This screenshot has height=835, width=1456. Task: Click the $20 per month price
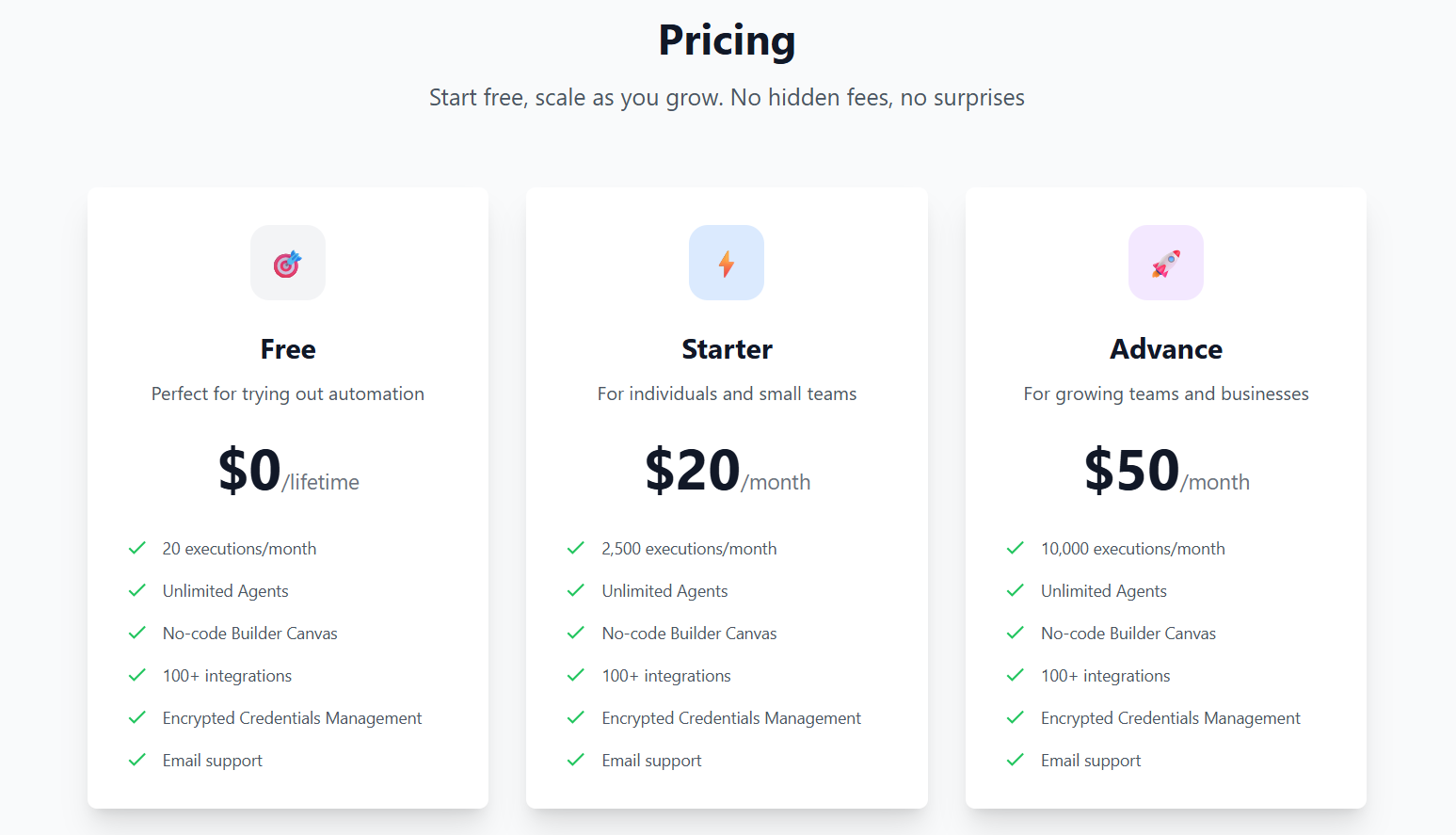click(728, 471)
